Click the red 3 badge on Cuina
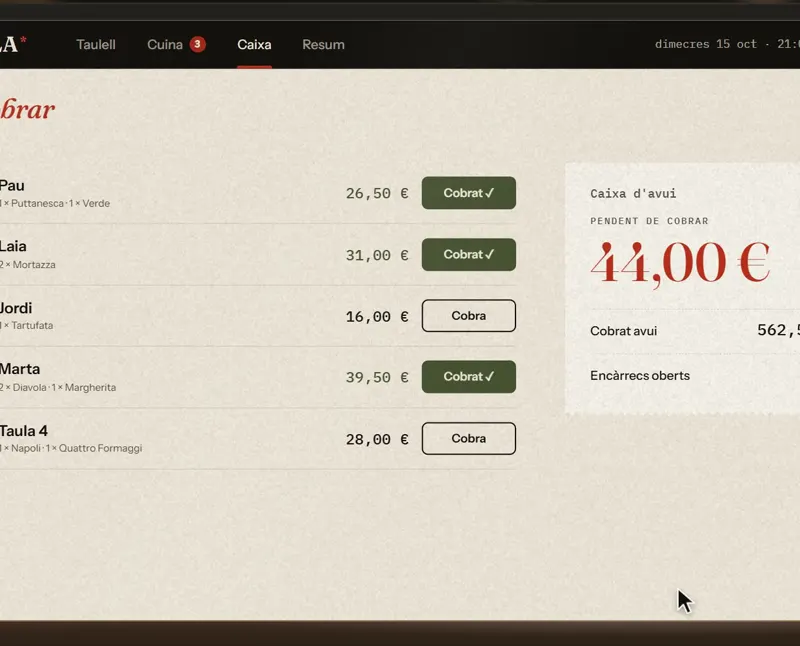 (x=197, y=44)
